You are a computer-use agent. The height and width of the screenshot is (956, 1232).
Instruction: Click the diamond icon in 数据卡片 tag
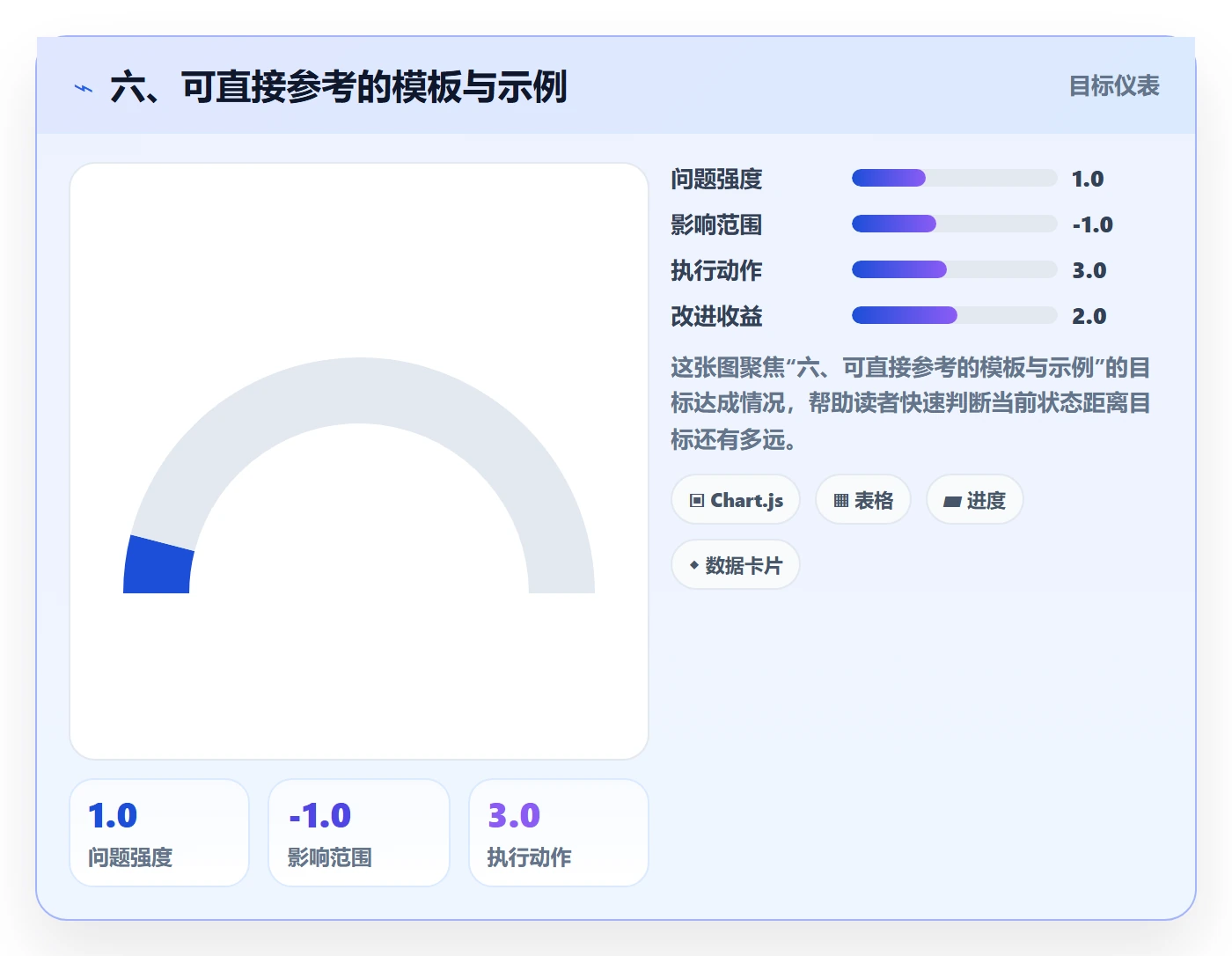coord(694,565)
